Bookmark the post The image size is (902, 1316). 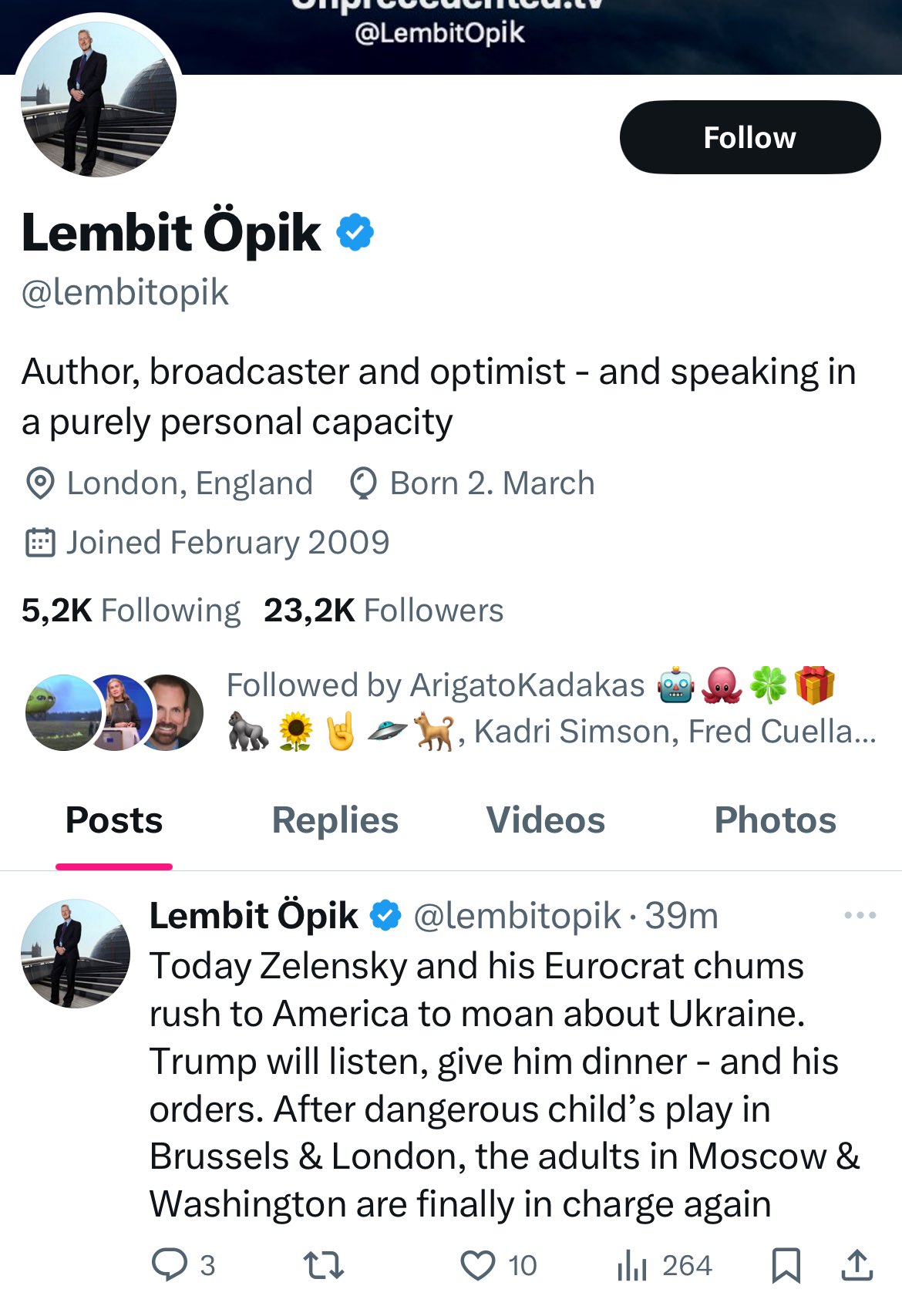[x=786, y=1265]
